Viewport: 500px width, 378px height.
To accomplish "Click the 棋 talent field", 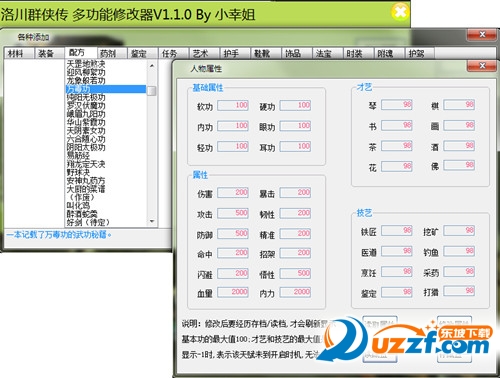I will pyautogui.click(x=459, y=105).
